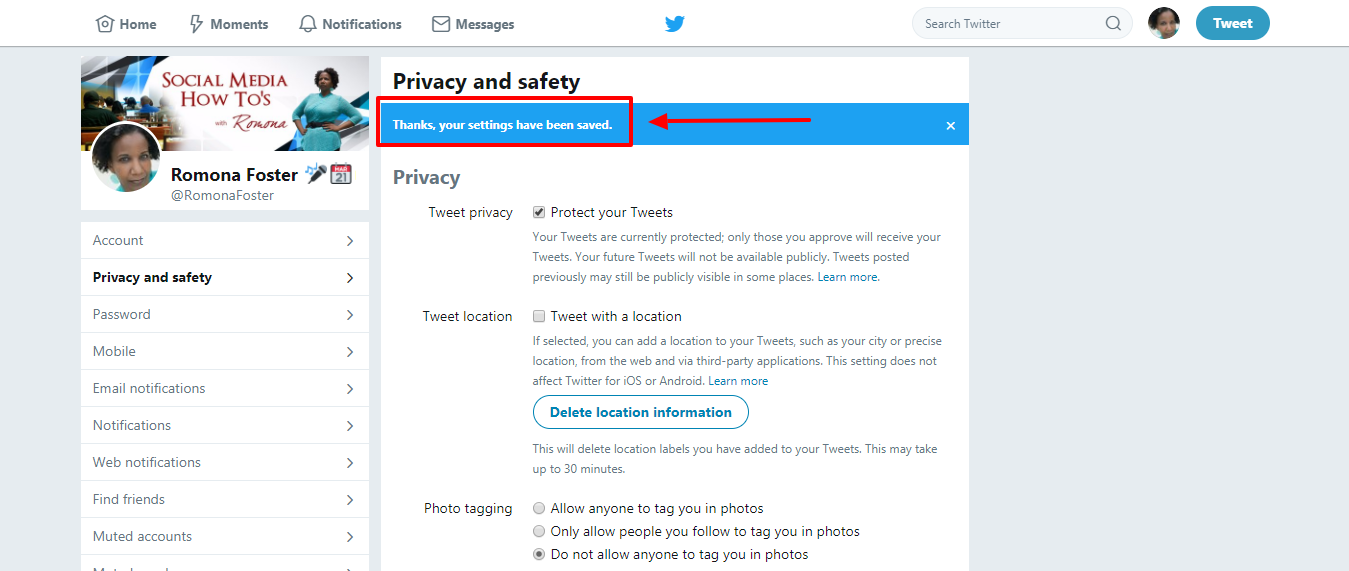Click the Tweet button
The height and width of the screenshot is (571, 1349).
click(1233, 23)
